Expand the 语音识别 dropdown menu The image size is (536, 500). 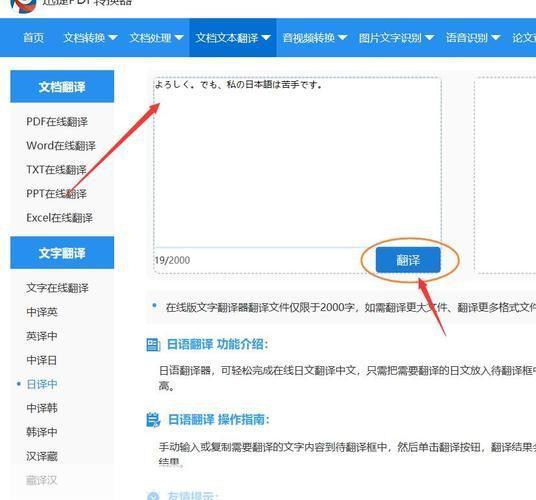[x=473, y=38]
